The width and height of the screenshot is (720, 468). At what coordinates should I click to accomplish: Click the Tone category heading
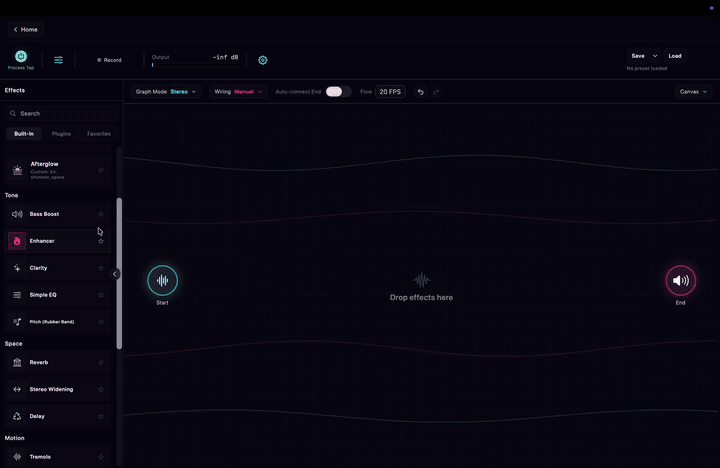(11, 195)
